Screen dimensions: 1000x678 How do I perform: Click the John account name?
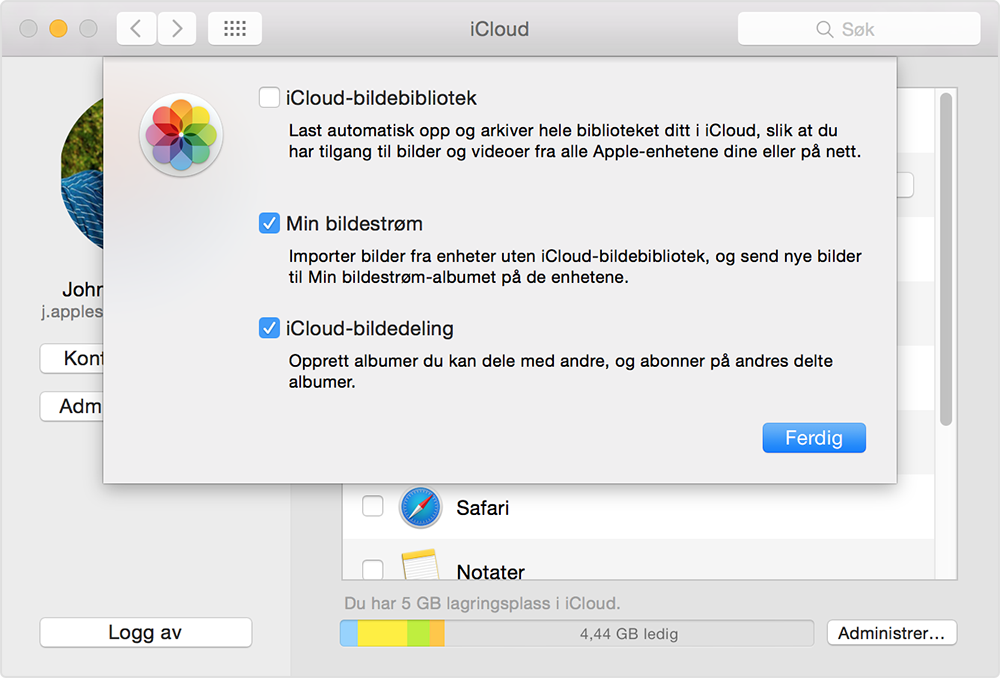[x=82, y=290]
